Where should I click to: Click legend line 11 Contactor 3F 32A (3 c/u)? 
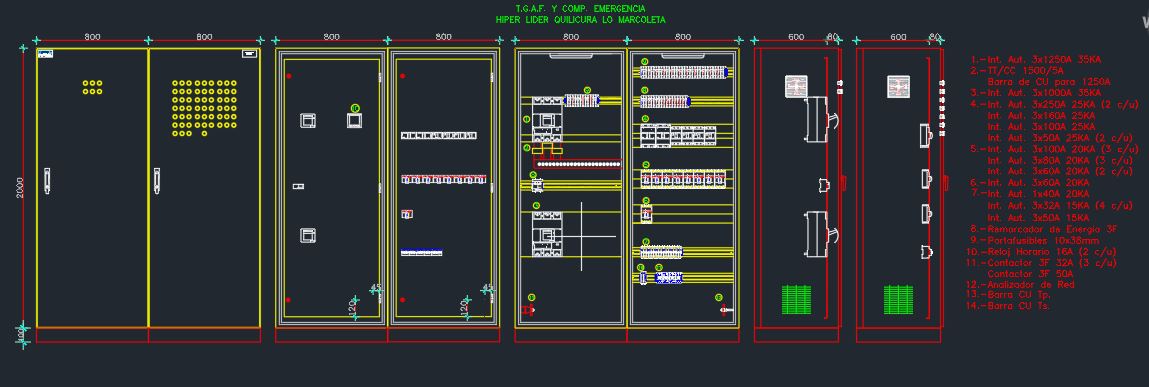click(x=1041, y=262)
